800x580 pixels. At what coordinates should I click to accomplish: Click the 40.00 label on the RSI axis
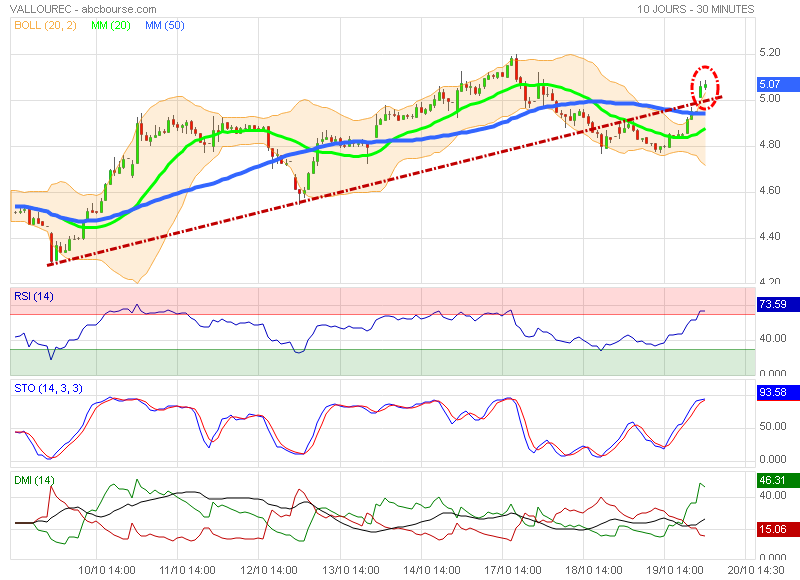pyautogui.click(x=773, y=338)
